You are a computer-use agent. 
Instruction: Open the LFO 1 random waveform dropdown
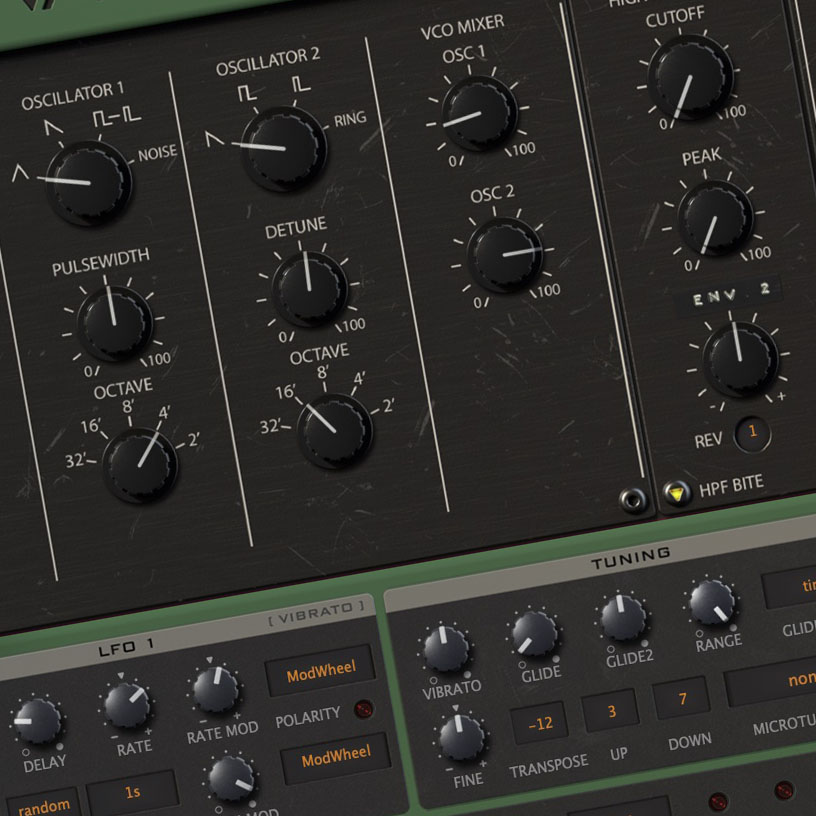click(44, 805)
